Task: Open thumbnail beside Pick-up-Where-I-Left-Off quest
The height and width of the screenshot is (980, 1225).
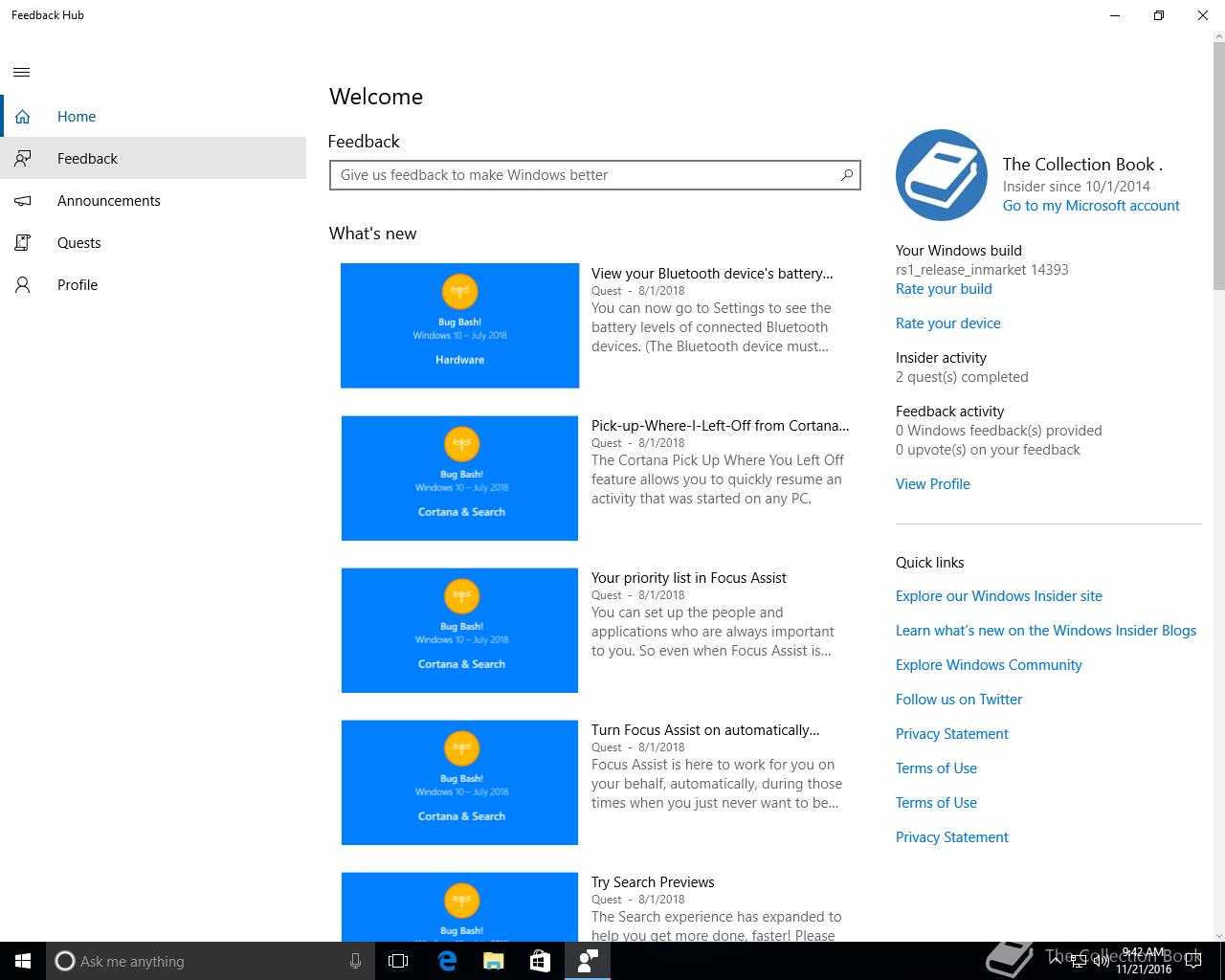Action: click(460, 478)
